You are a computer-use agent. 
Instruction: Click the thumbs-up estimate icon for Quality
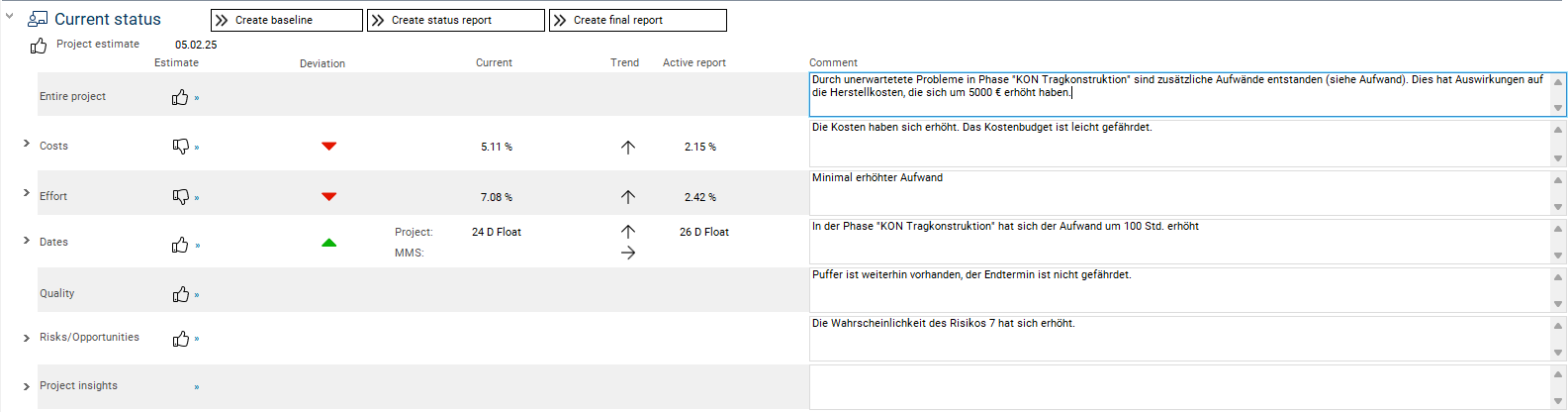[180, 294]
